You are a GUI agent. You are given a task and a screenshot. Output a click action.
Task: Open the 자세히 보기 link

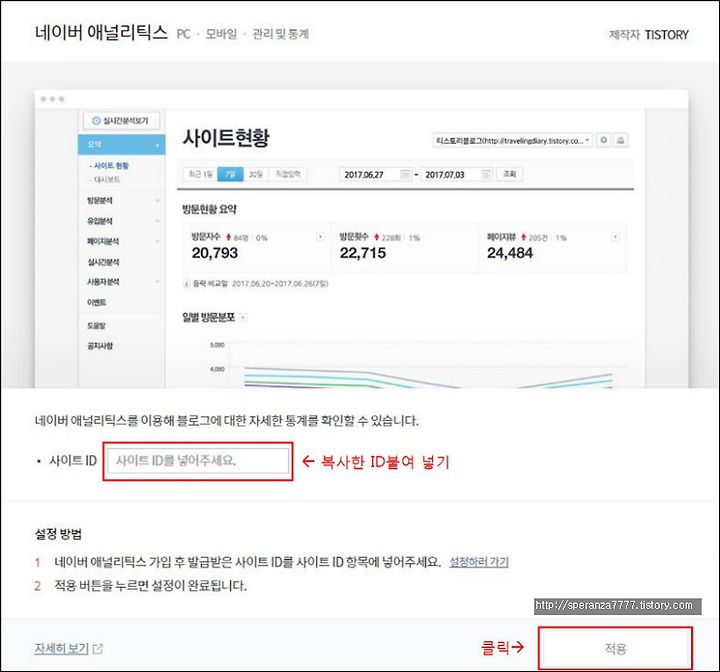62,648
